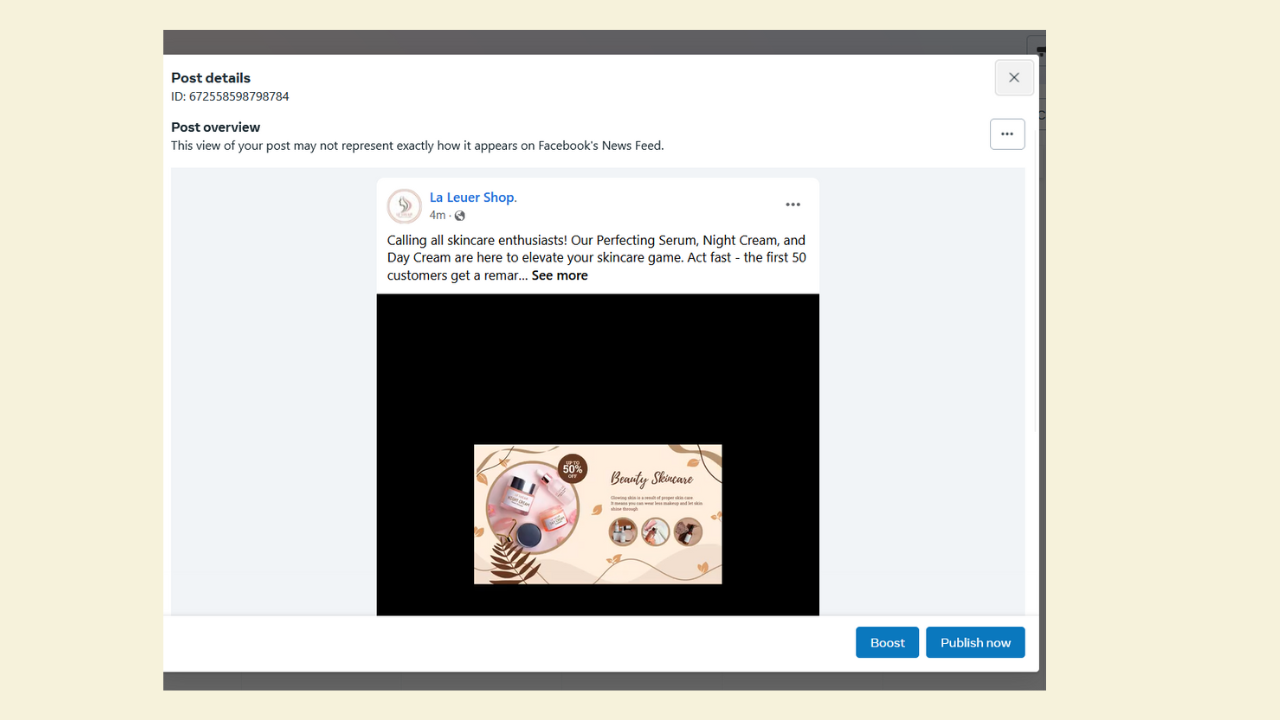Click the 4m post timestamp
1280x720 pixels.
[x=438, y=215]
